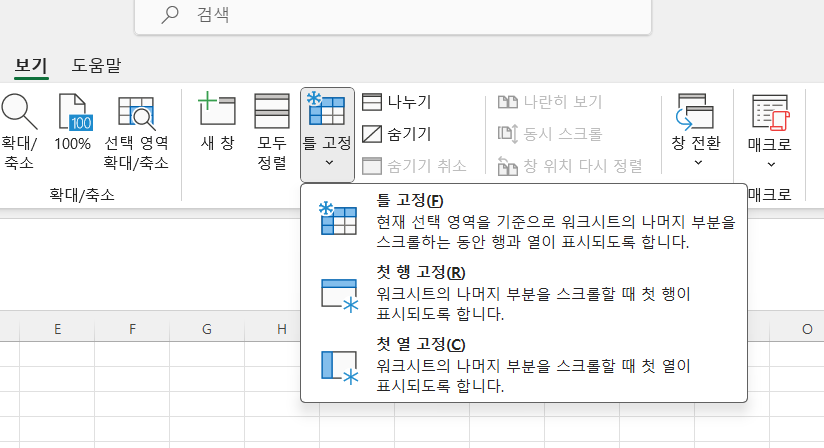Switch to the 보기 tab
The width and height of the screenshot is (824, 448).
tap(31, 66)
